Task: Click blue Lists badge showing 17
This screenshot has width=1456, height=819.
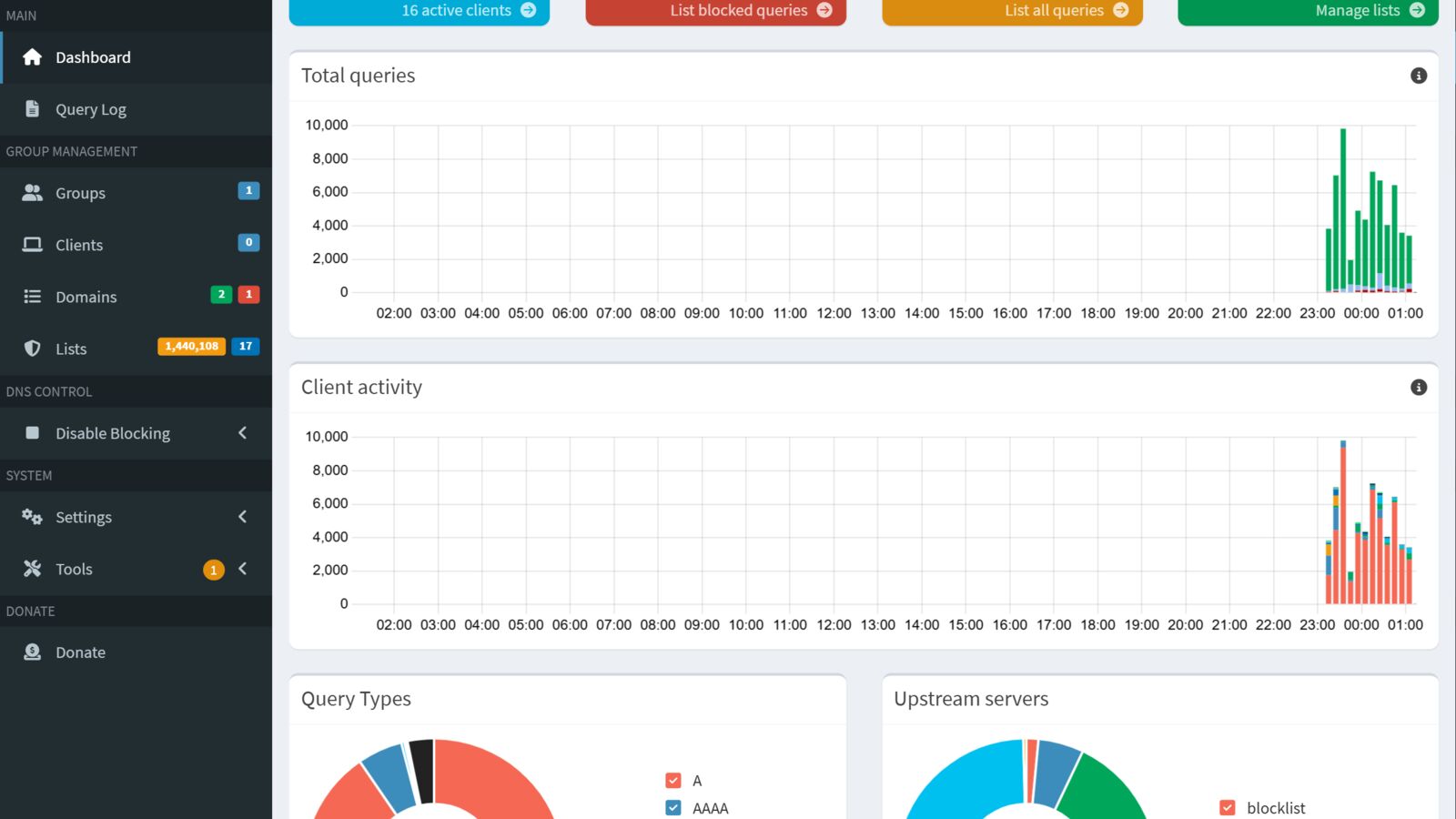Action: pyautogui.click(x=246, y=347)
